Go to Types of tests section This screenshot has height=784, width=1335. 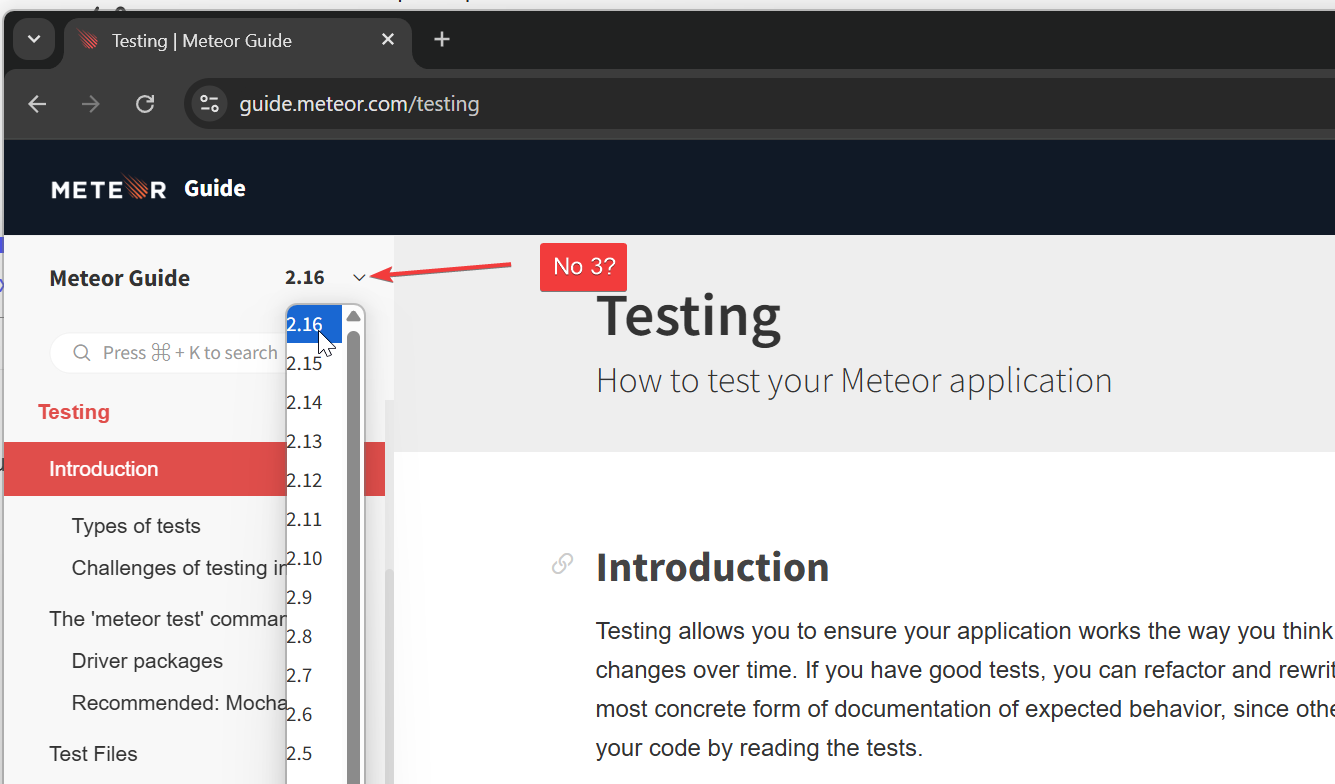[136, 526]
